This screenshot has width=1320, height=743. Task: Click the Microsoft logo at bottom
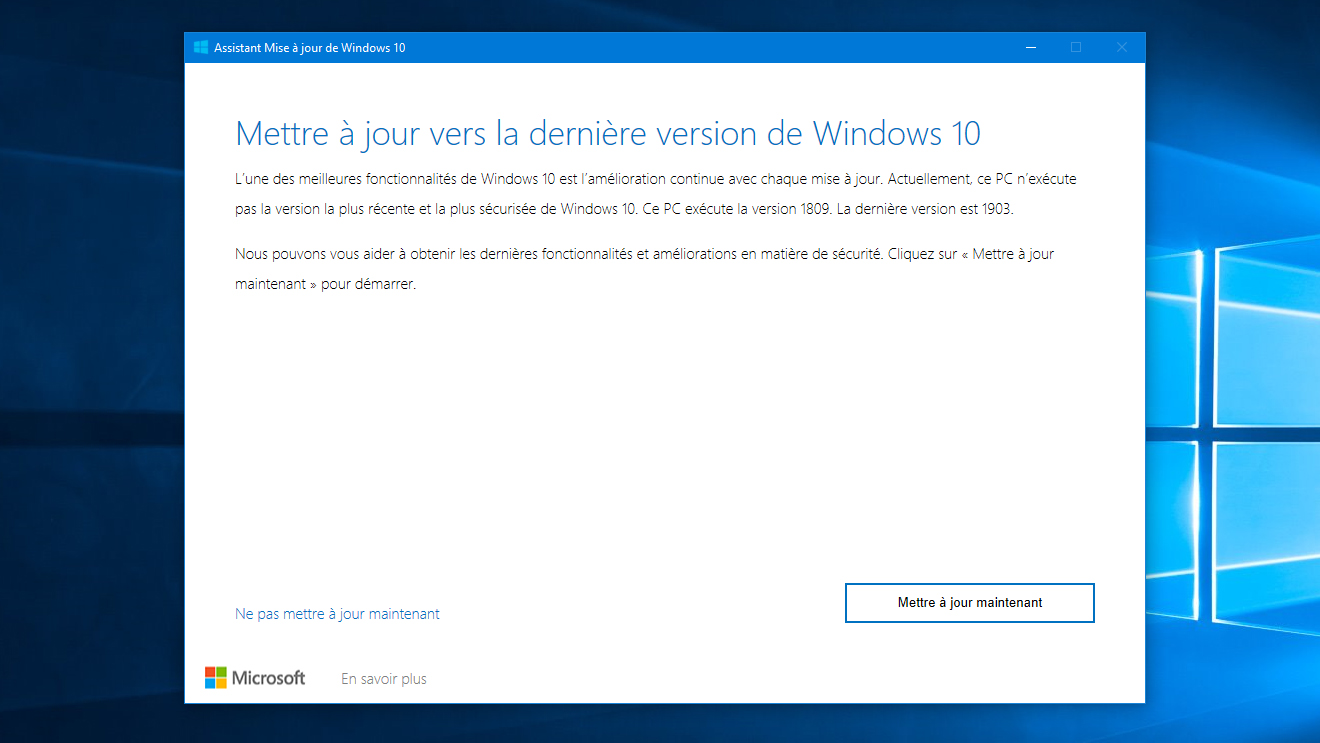pos(255,678)
